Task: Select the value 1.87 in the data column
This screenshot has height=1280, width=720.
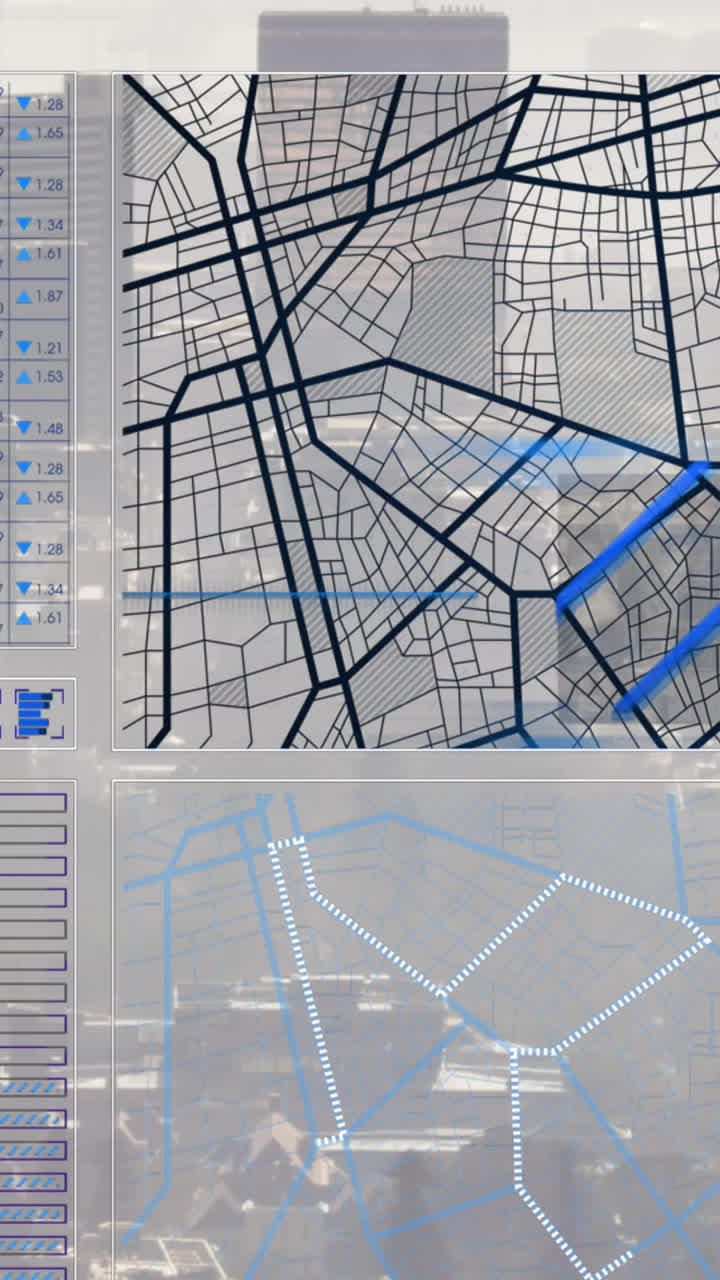Action: (50, 297)
